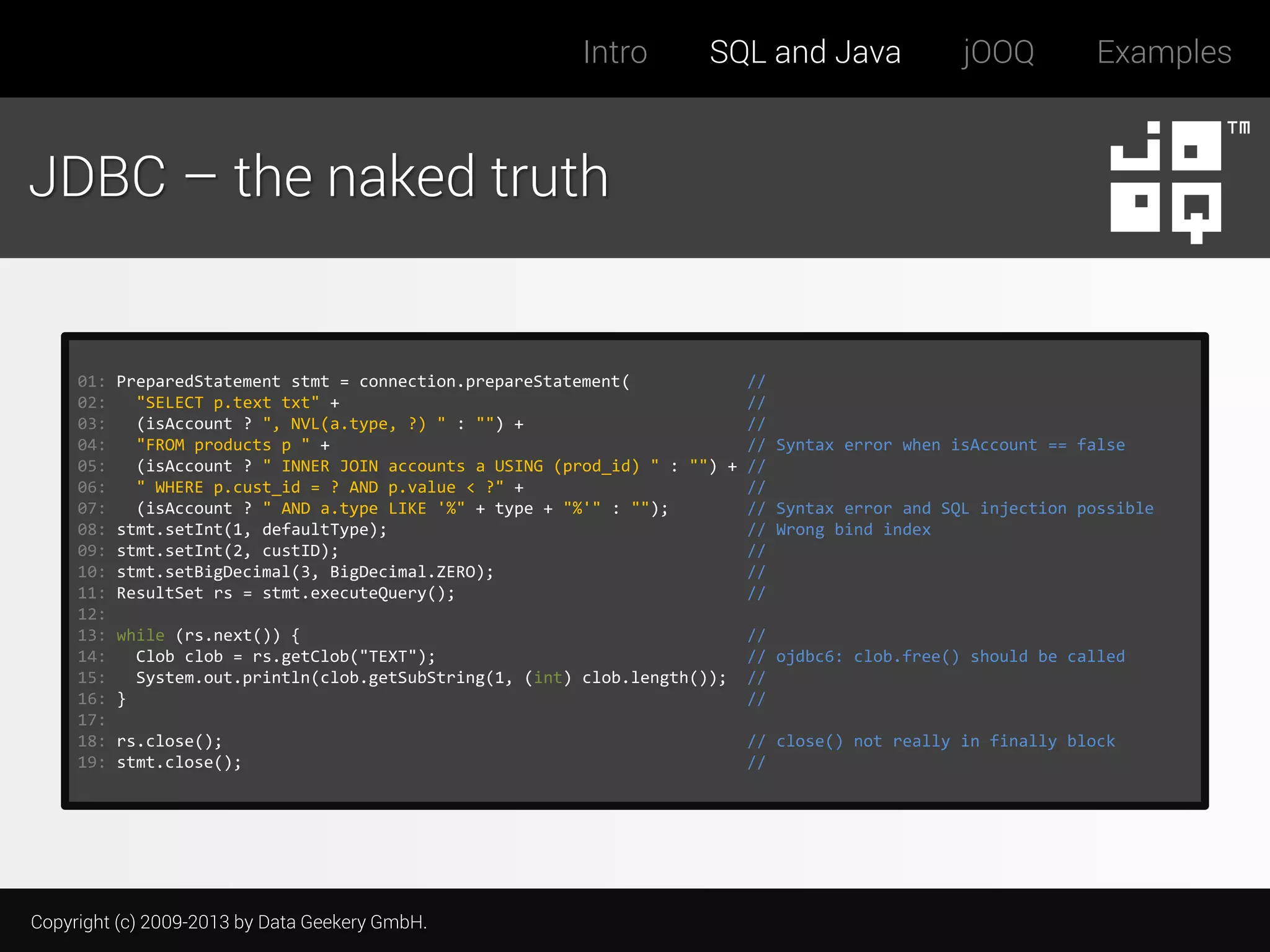
Task: Switch to the jOOQ tab
Action: click(998, 53)
